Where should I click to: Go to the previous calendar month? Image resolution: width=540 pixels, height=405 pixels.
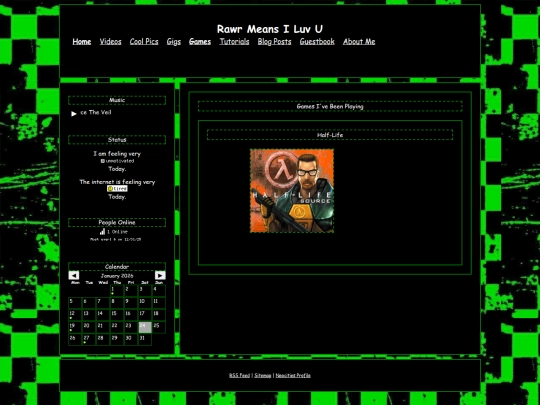(x=74, y=275)
